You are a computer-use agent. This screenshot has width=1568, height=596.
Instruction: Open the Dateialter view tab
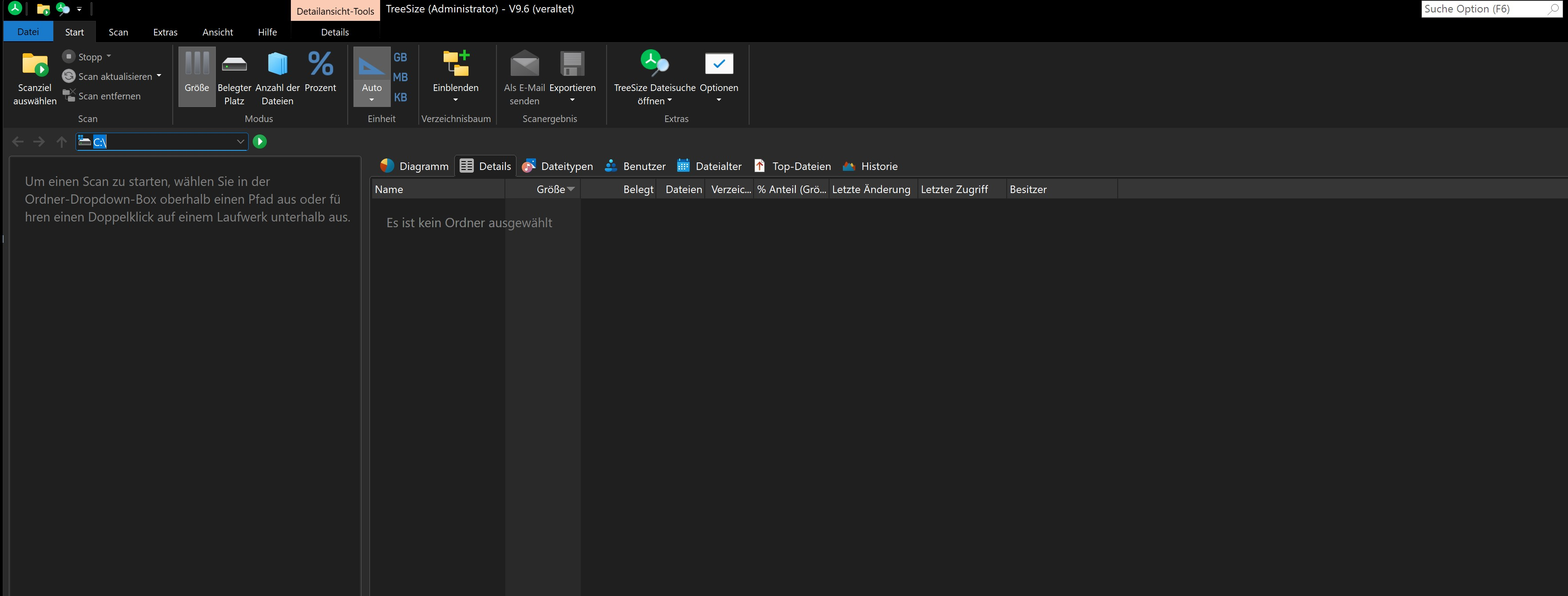pyautogui.click(x=709, y=166)
